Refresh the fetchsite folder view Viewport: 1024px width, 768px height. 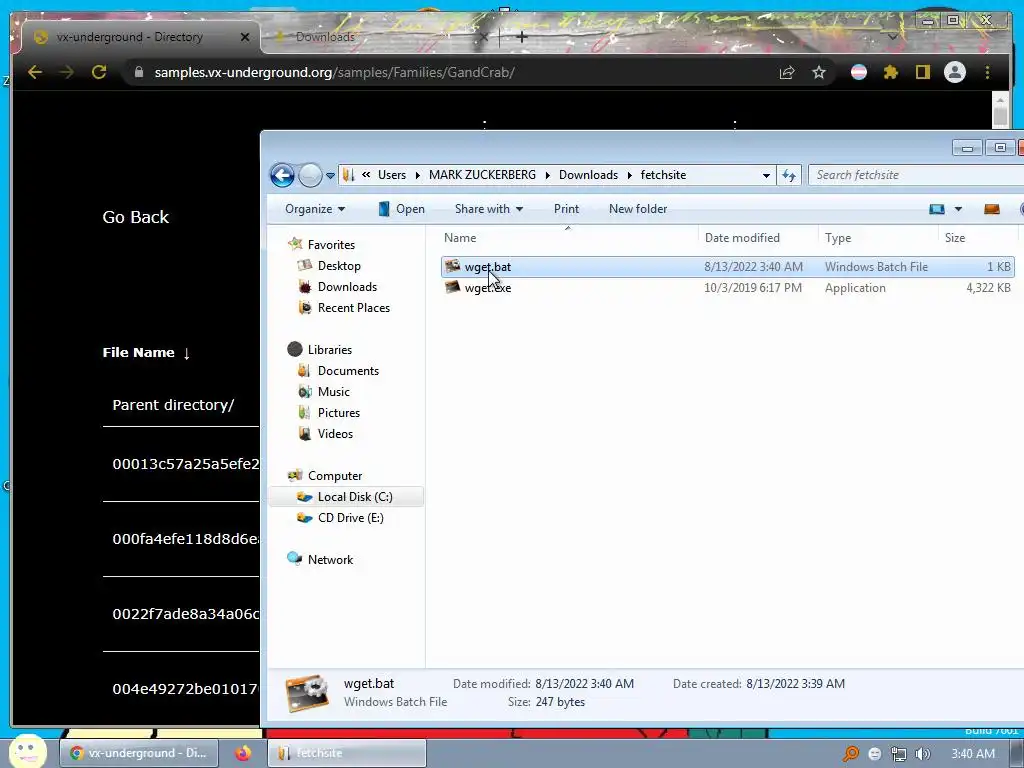[x=789, y=175]
